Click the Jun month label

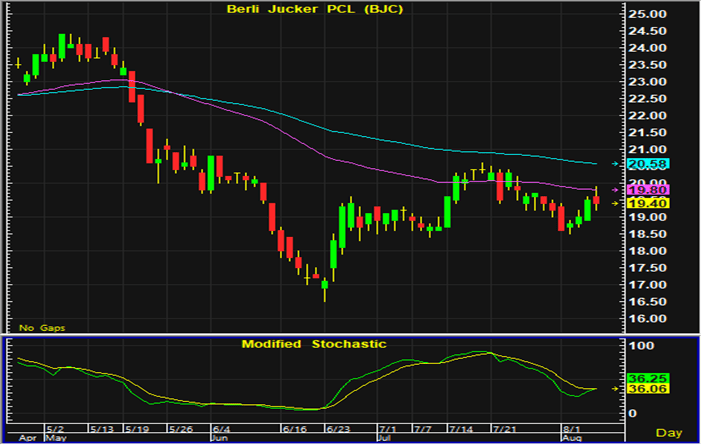pyautogui.click(x=218, y=438)
